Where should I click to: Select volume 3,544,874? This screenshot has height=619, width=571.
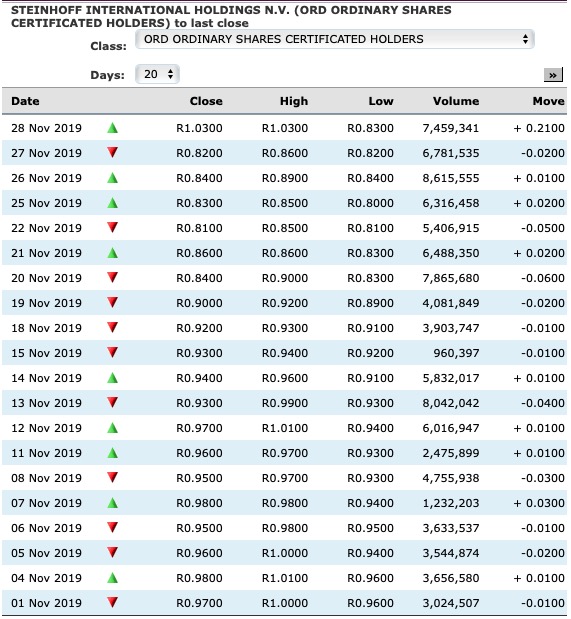[x=451, y=553]
